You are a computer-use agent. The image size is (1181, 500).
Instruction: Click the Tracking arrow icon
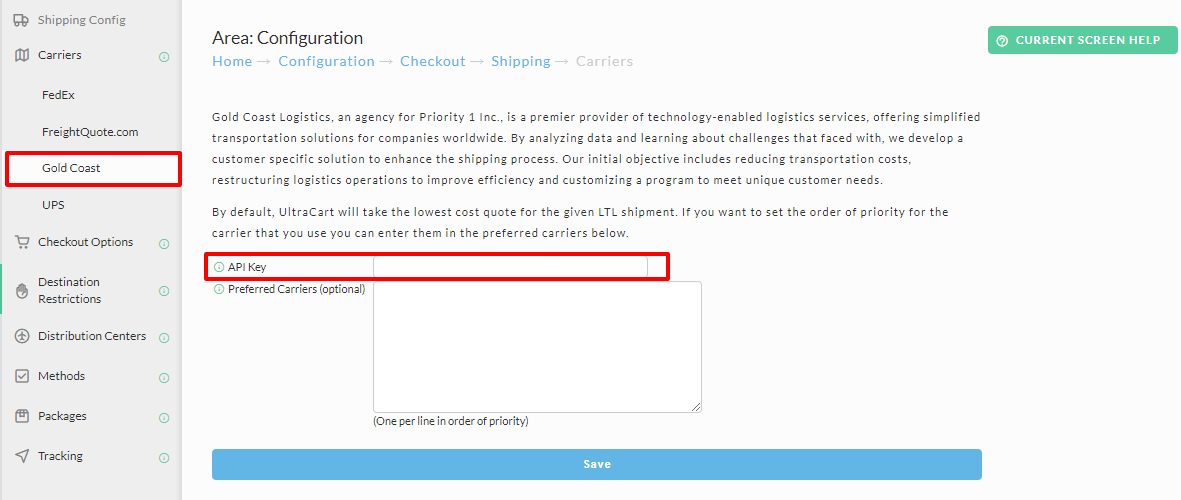22,456
